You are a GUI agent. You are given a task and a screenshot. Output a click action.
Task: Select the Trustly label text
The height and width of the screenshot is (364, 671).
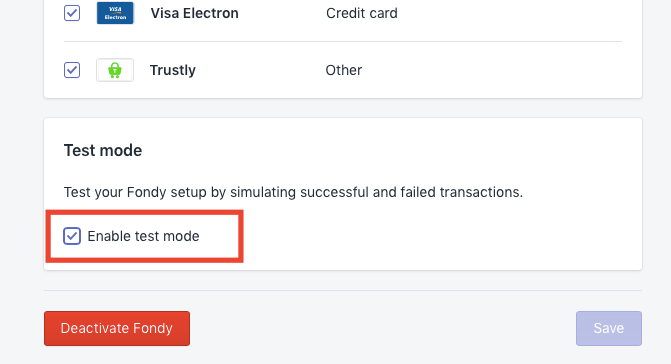pyautogui.click(x=173, y=70)
